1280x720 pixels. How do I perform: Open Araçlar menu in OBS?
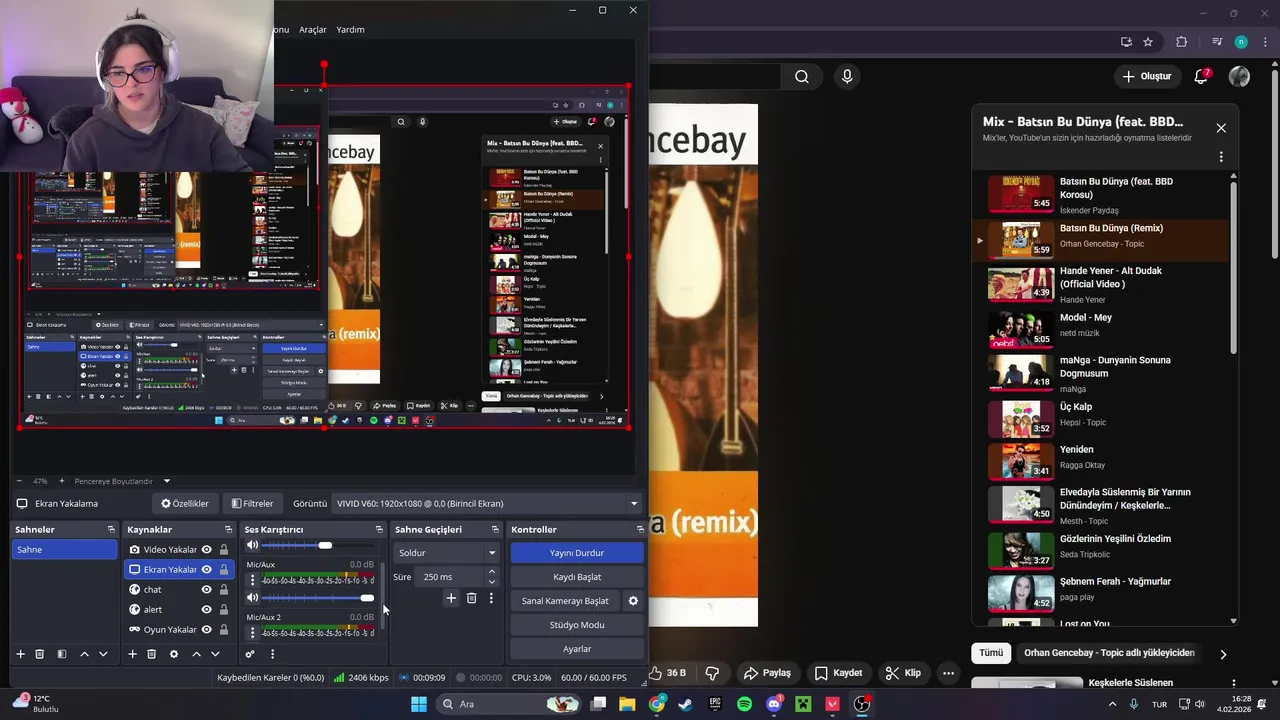[313, 29]
